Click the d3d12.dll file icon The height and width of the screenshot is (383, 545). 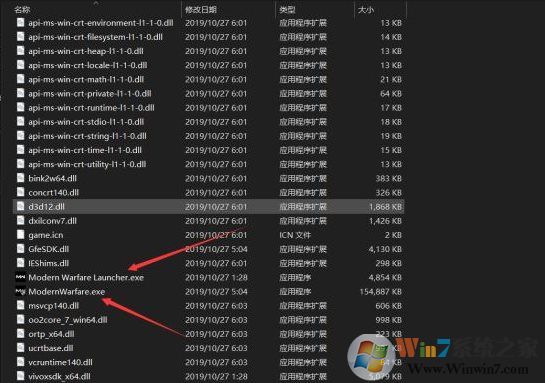click(x=21, y=206)
